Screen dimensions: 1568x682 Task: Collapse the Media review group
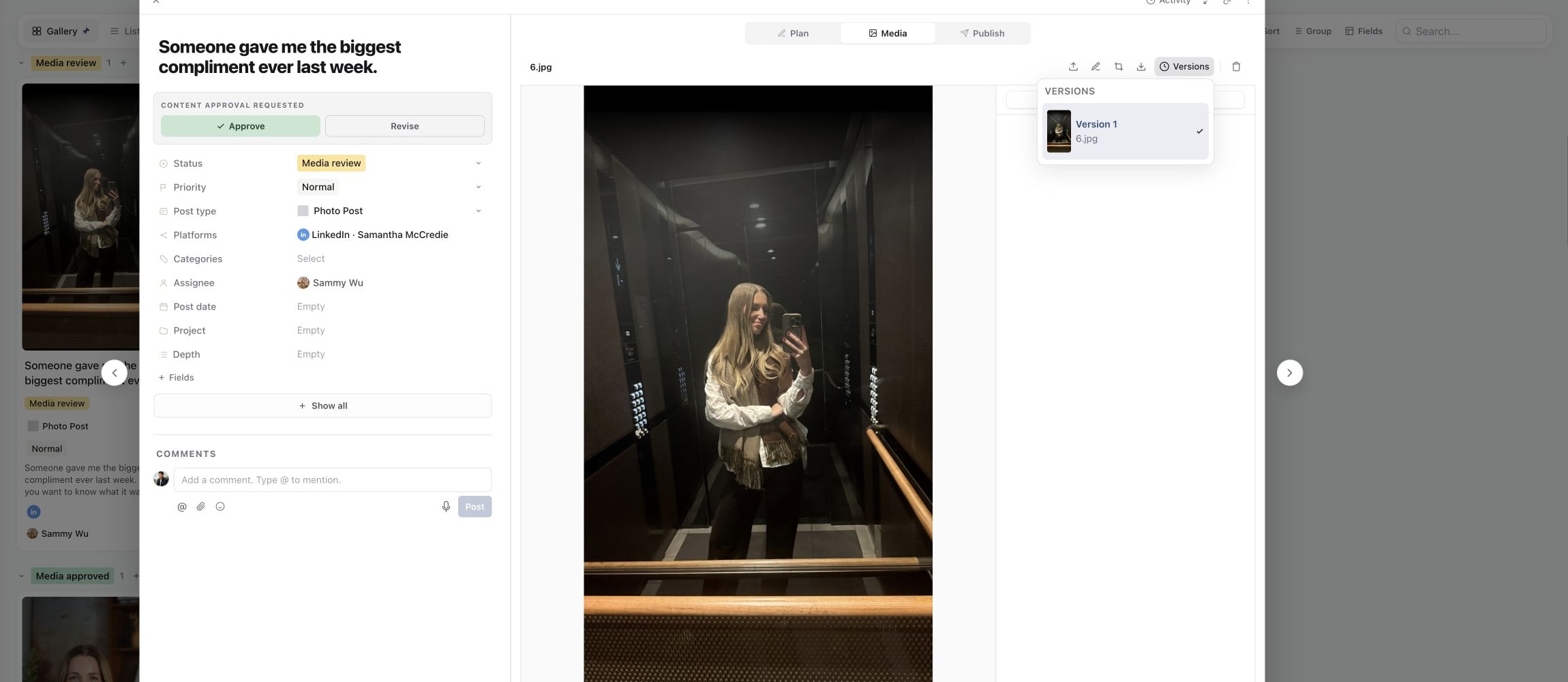[x=21, y=63]
